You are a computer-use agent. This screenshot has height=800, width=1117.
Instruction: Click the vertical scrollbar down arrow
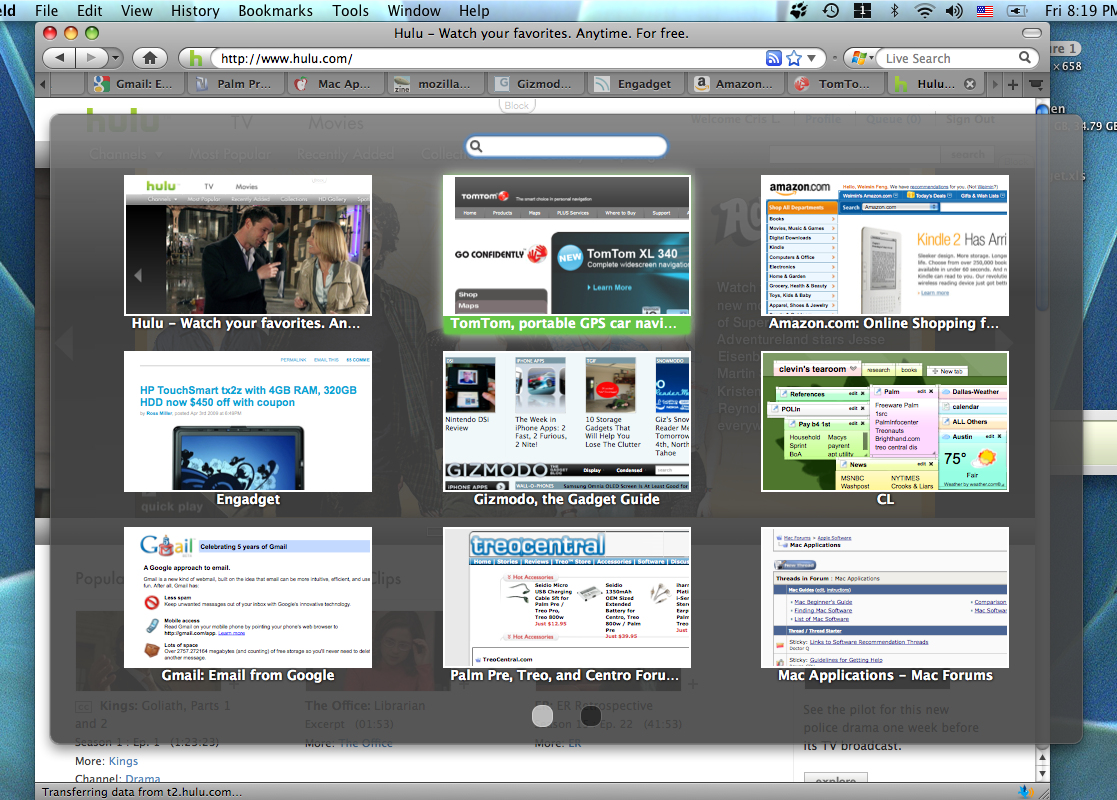point(1042,773)
